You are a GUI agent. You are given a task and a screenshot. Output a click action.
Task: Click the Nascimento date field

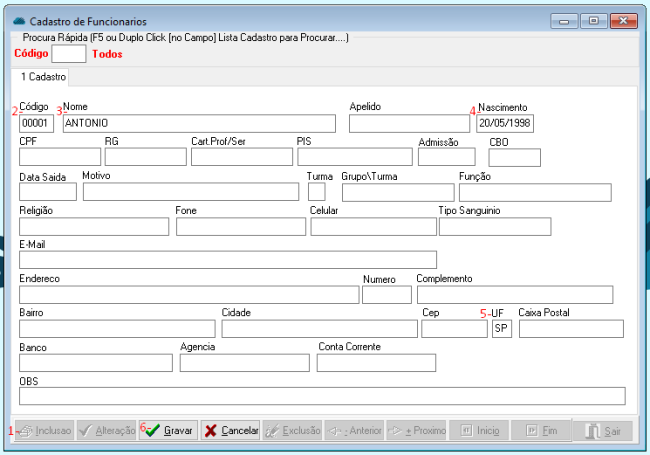(x=505, y=124)
